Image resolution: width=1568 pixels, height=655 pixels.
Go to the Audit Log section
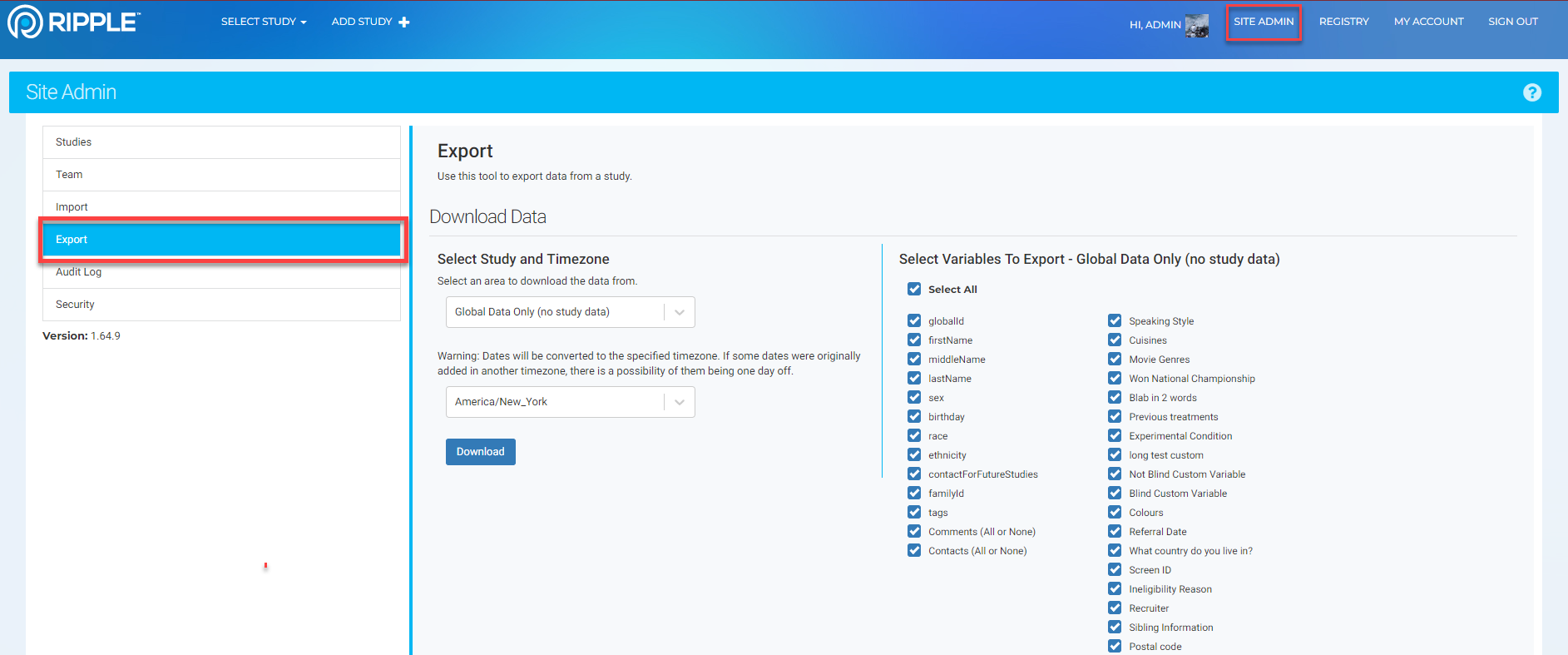click(x=78, y=272)
